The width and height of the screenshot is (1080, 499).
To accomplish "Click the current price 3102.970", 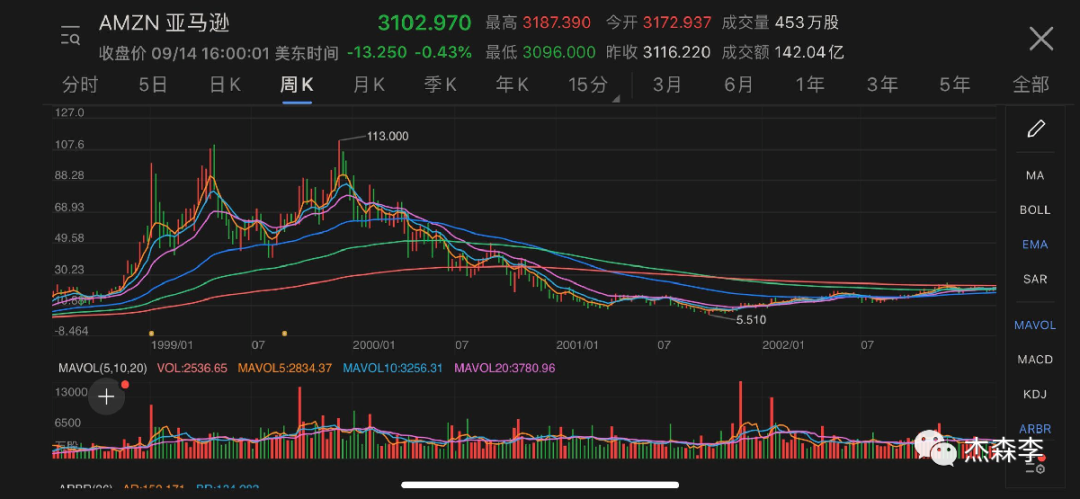I will tap(424, 23).
